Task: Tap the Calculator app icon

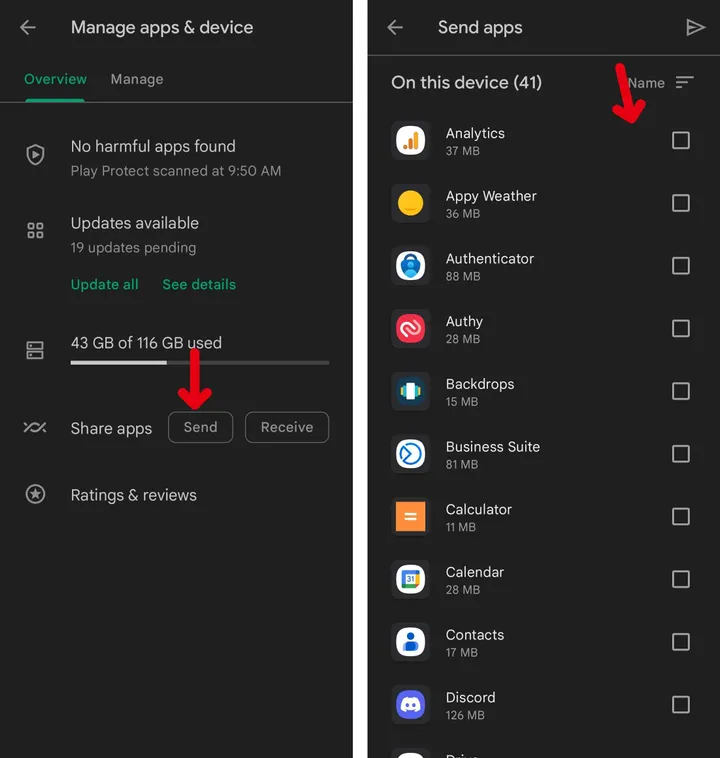Action: click(x=411, y=516)
